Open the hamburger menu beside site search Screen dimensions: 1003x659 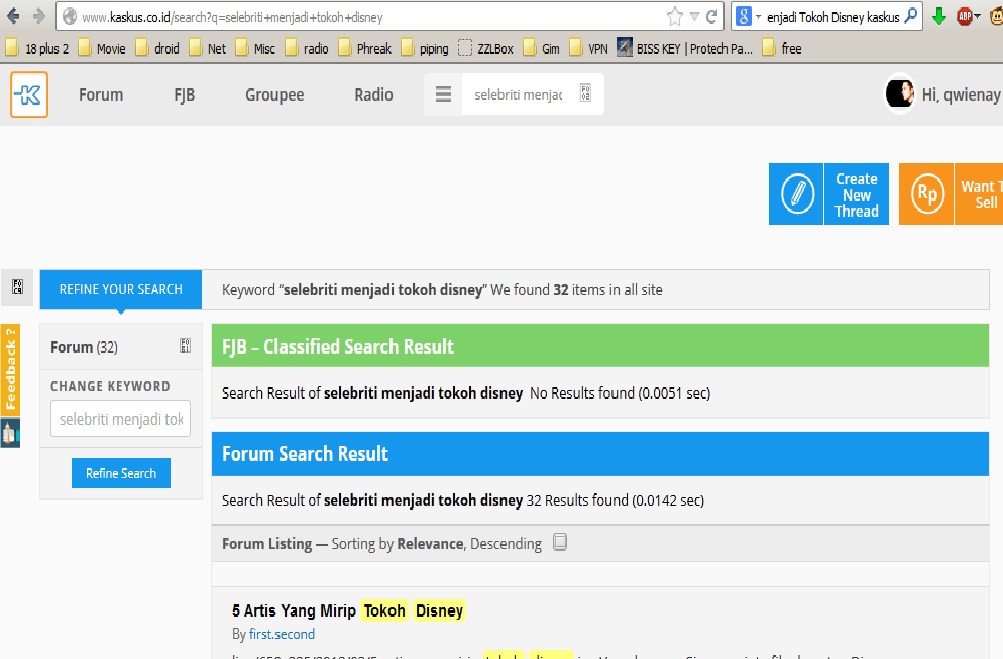pos(443,95)
